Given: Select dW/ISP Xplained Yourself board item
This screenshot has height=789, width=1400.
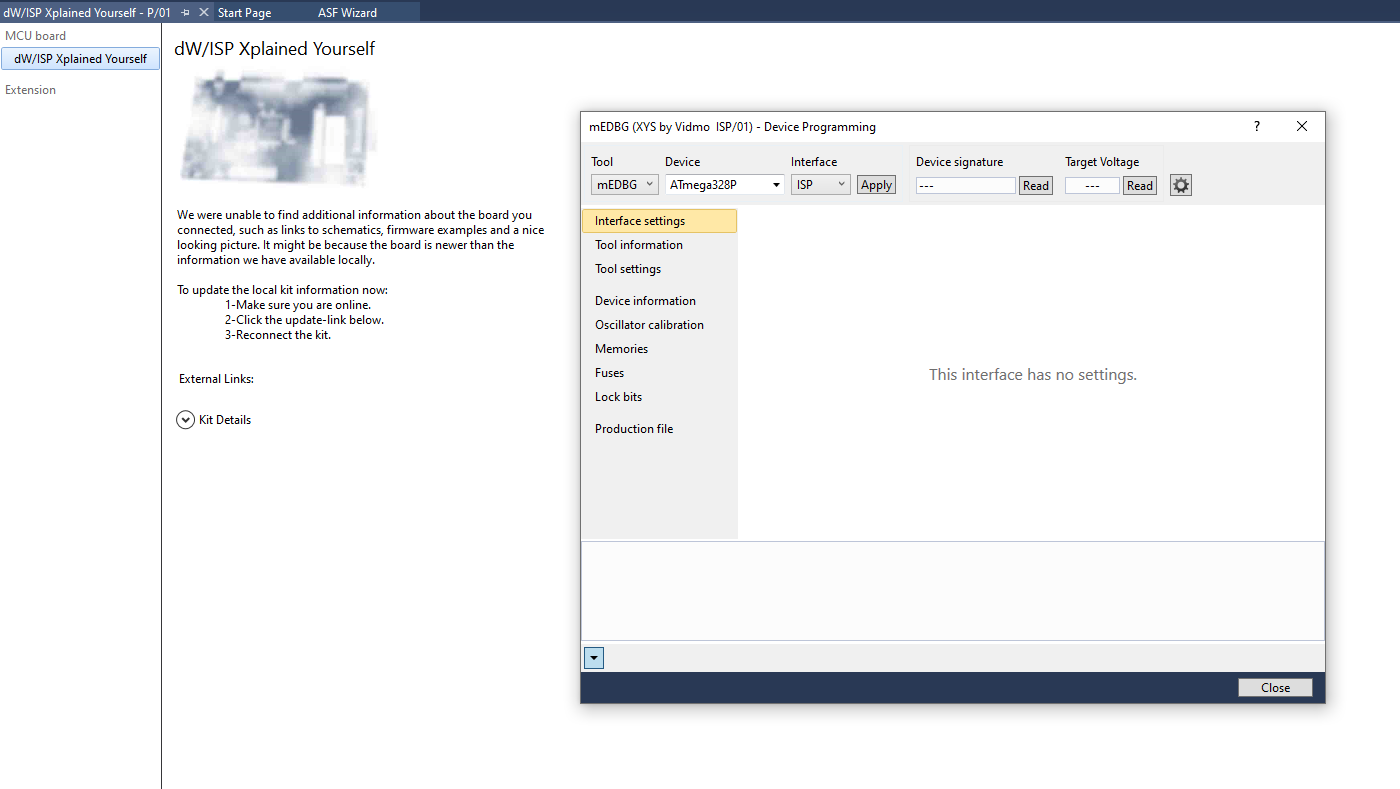Looking at the screenshot, I should tap(80, 59).
